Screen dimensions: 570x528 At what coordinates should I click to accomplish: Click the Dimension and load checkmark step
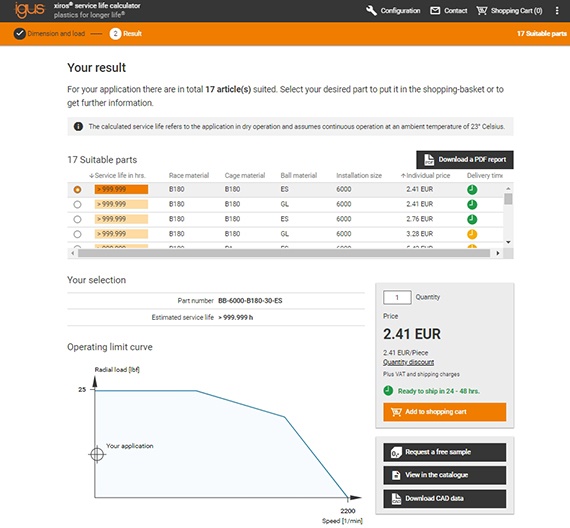pos(19,33)
